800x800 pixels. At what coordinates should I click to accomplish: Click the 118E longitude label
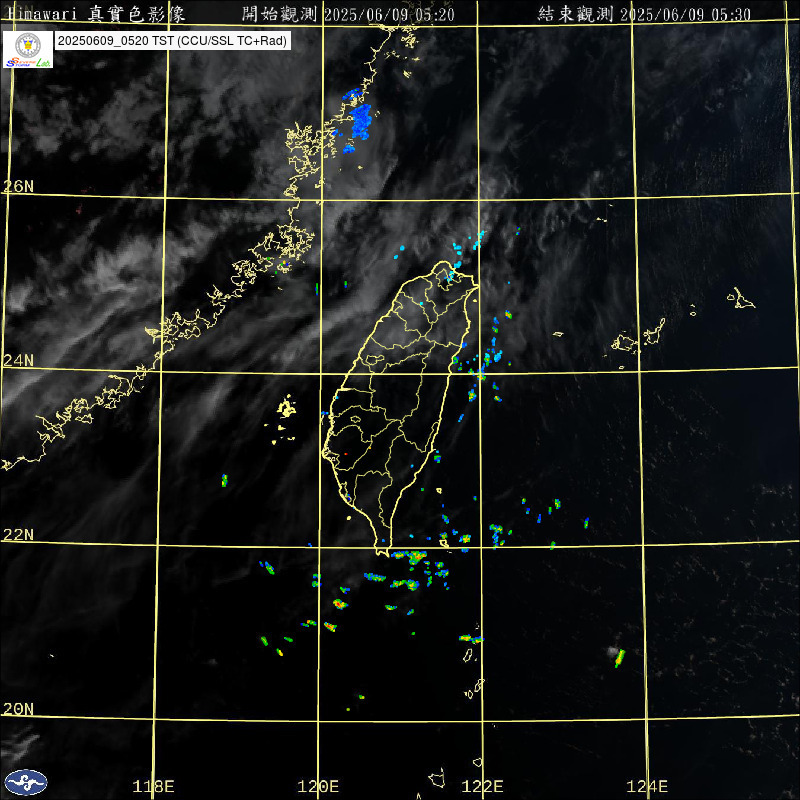click(153, 786)
